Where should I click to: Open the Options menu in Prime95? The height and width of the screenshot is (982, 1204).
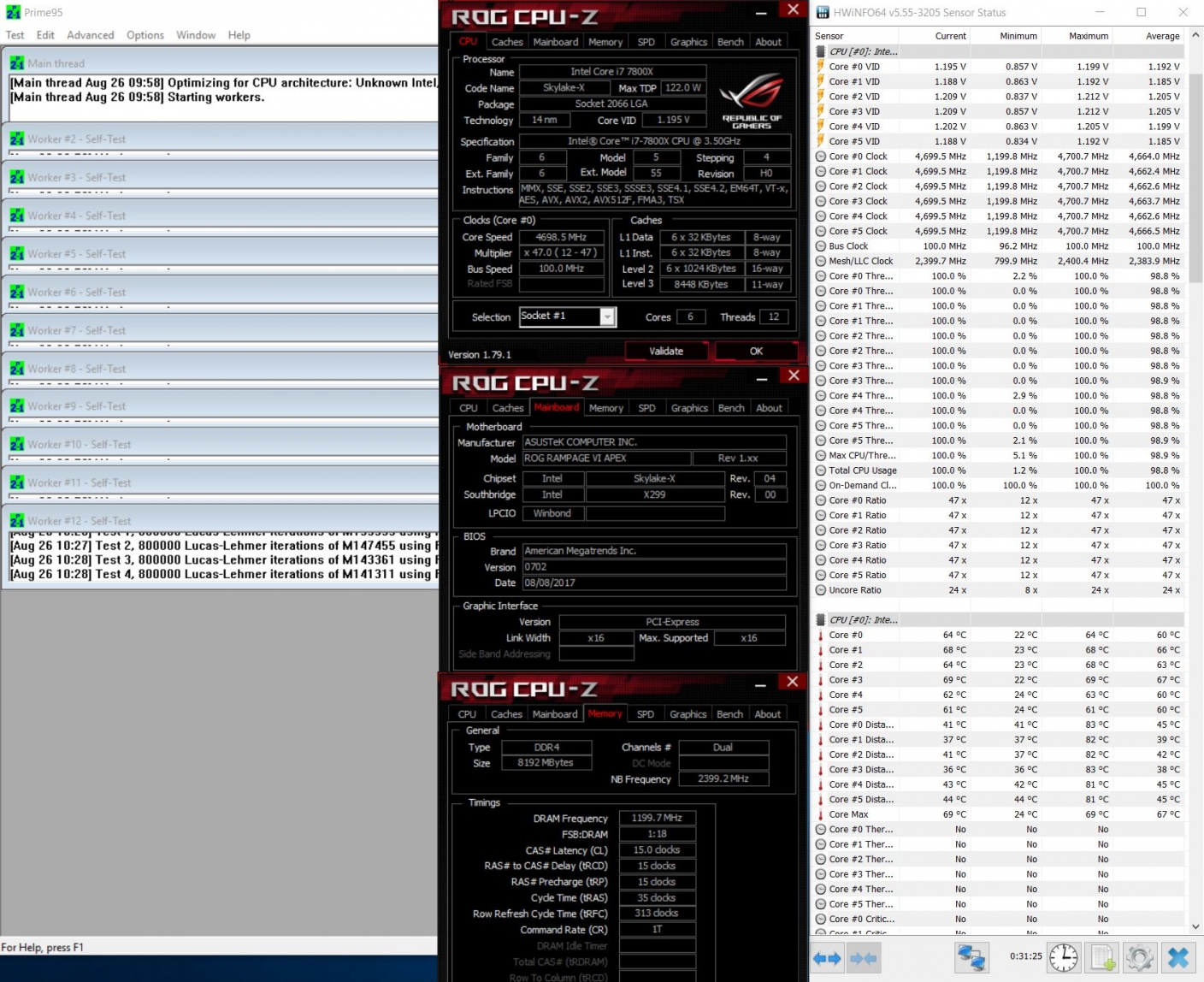pos(145,35)
